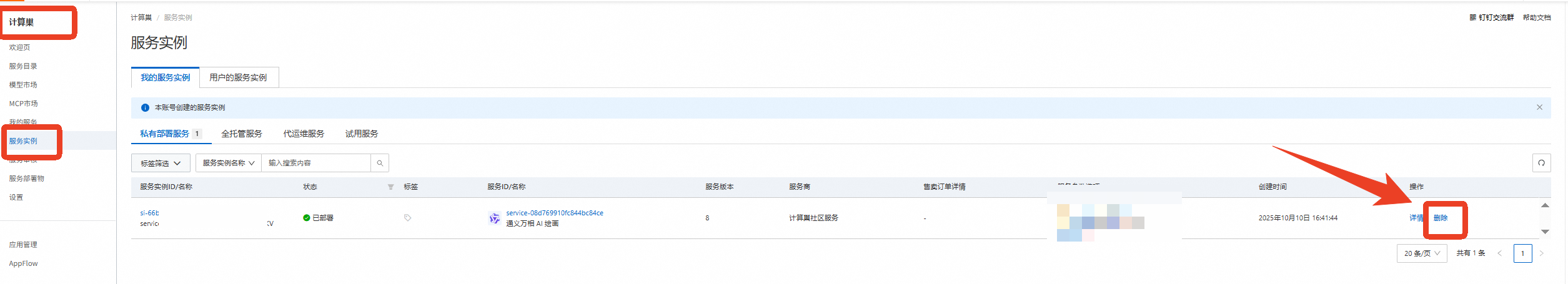The image size is (1568, 284).
Task: Click into the 输入搜索内容 search field
Action: [315, 163]
